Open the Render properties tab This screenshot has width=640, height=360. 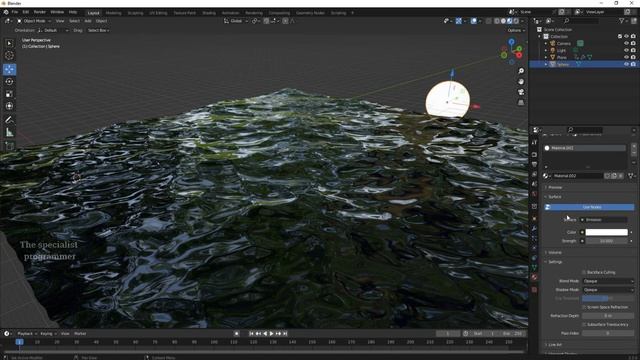click(x=534, y=155)
